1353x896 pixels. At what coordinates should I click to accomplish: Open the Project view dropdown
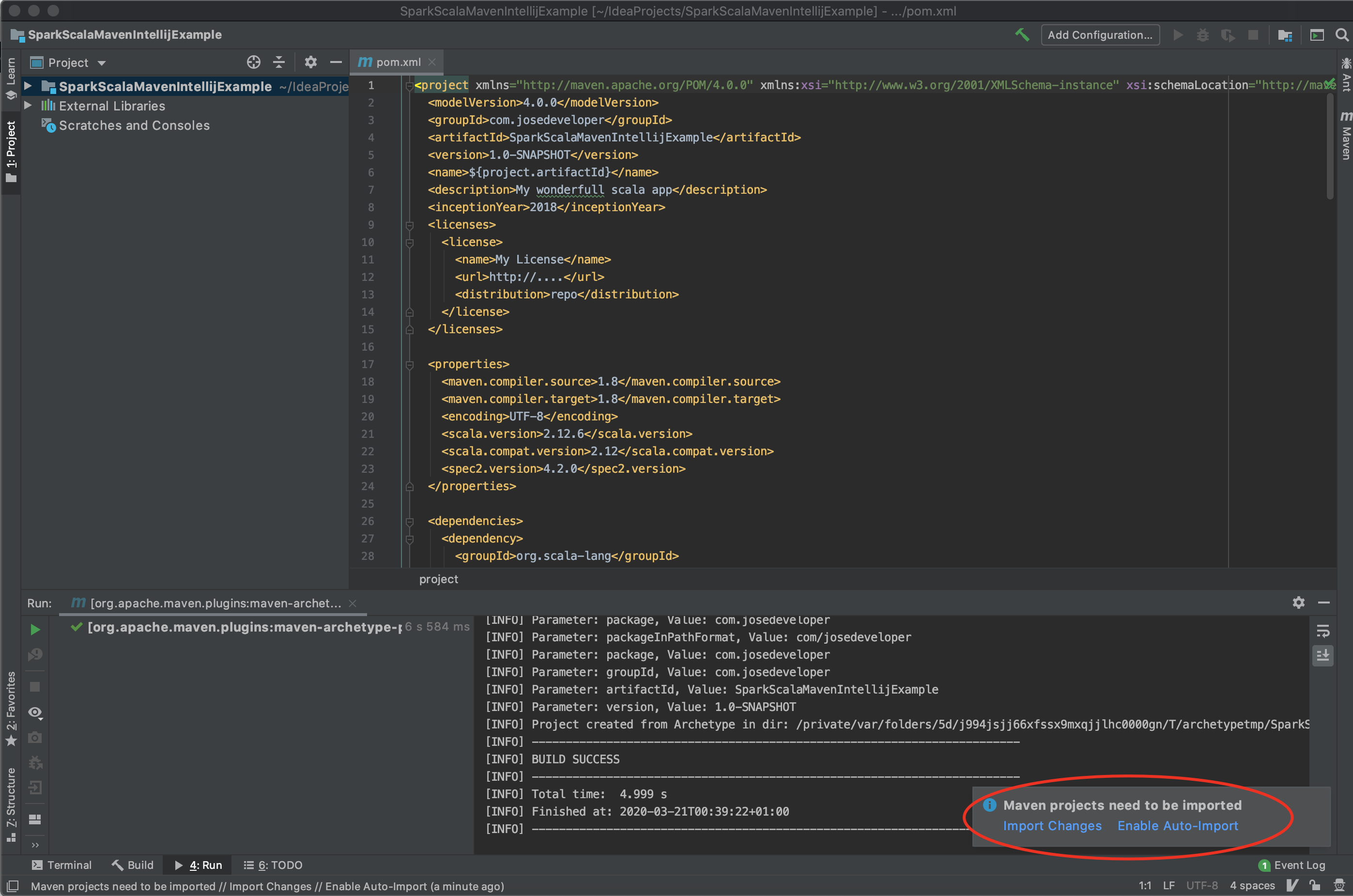(68, 63)
